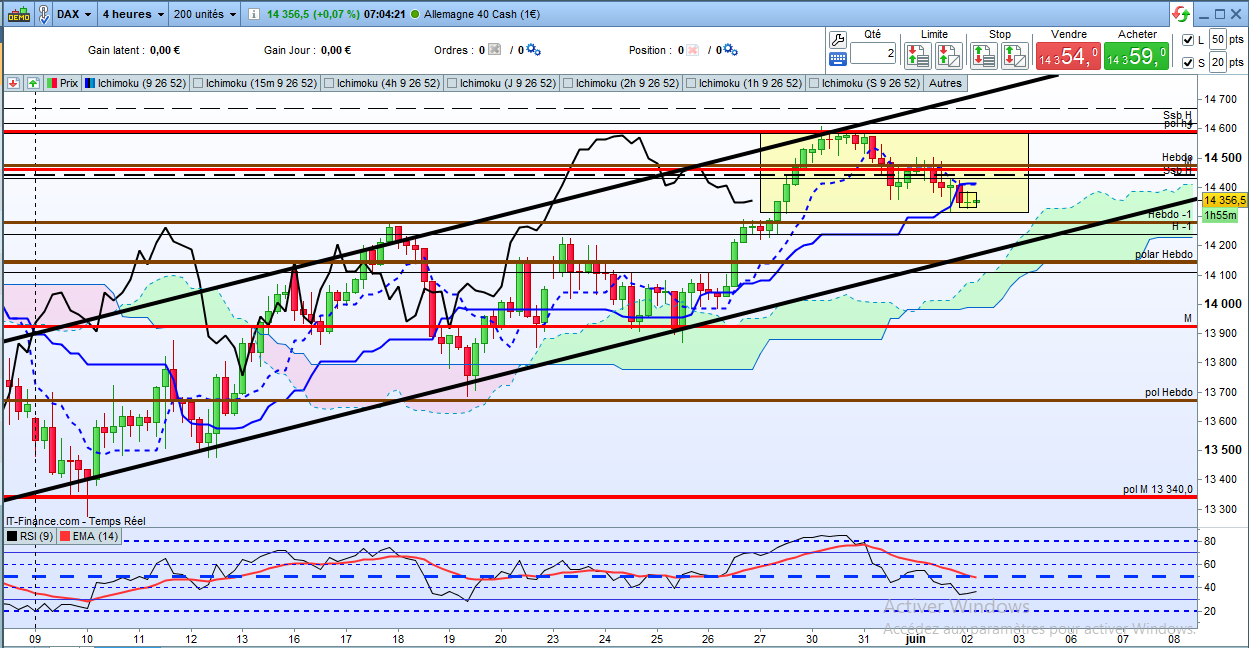
Task: Click the polar Hebdo line label
Action: [1164, 255]
